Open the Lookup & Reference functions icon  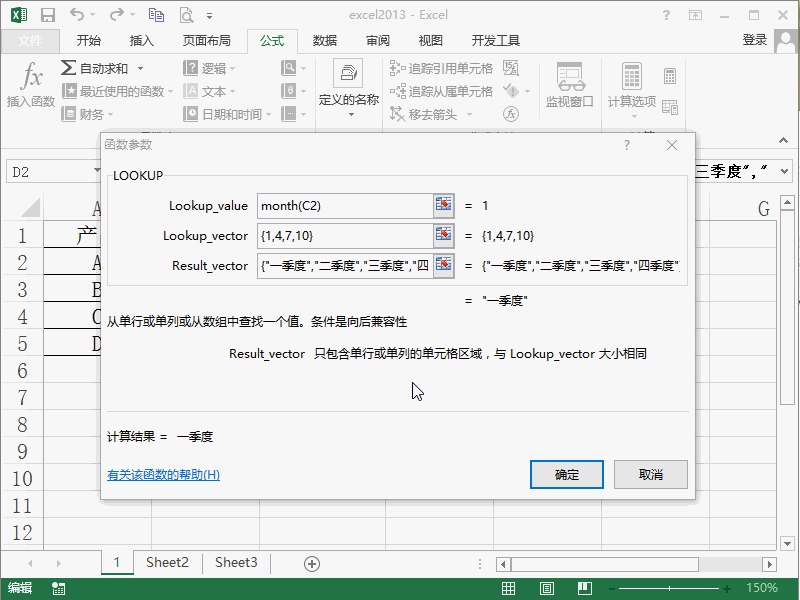[289, 68]
